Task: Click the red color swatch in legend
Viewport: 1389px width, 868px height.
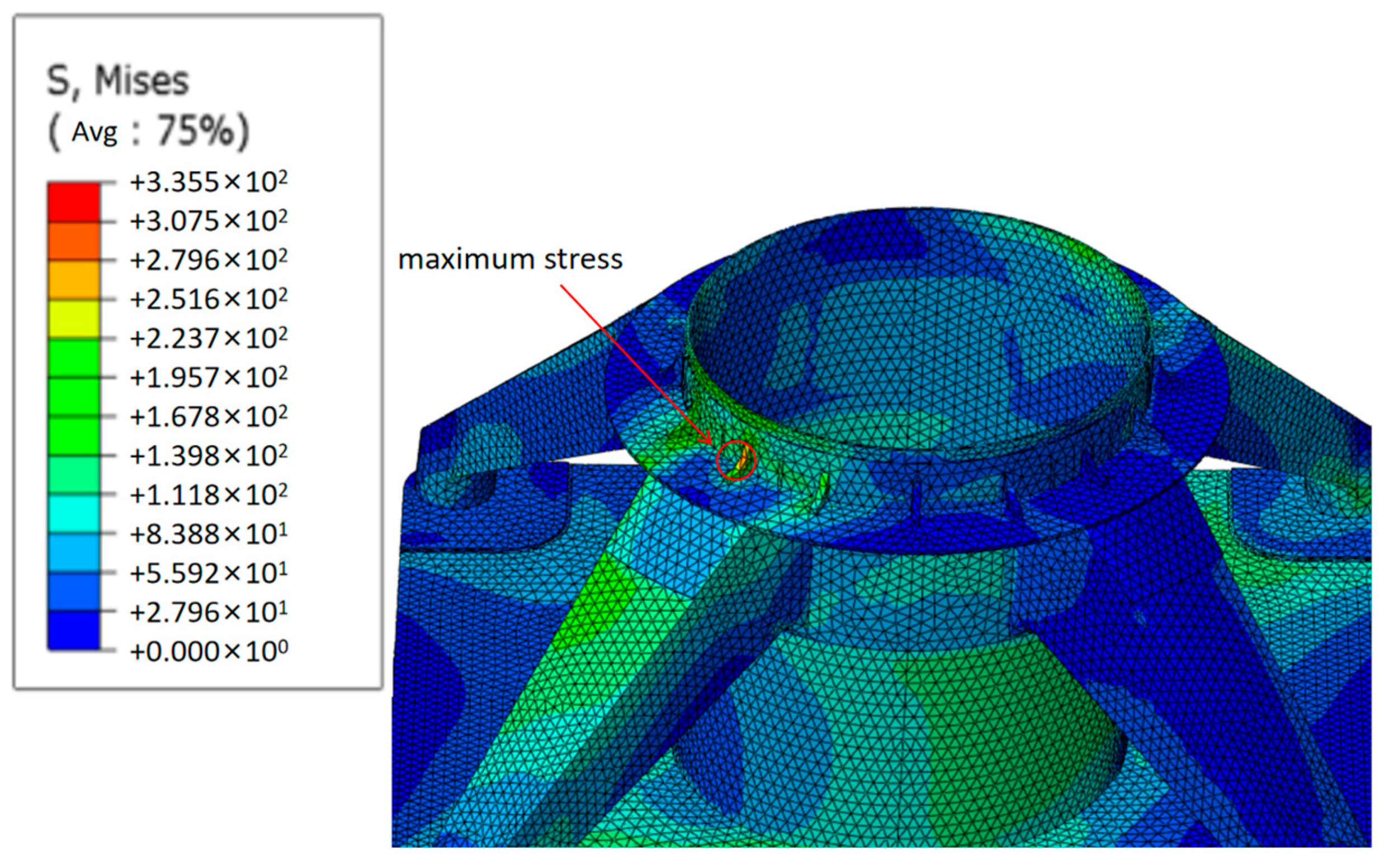Action: tap(73, 202)
